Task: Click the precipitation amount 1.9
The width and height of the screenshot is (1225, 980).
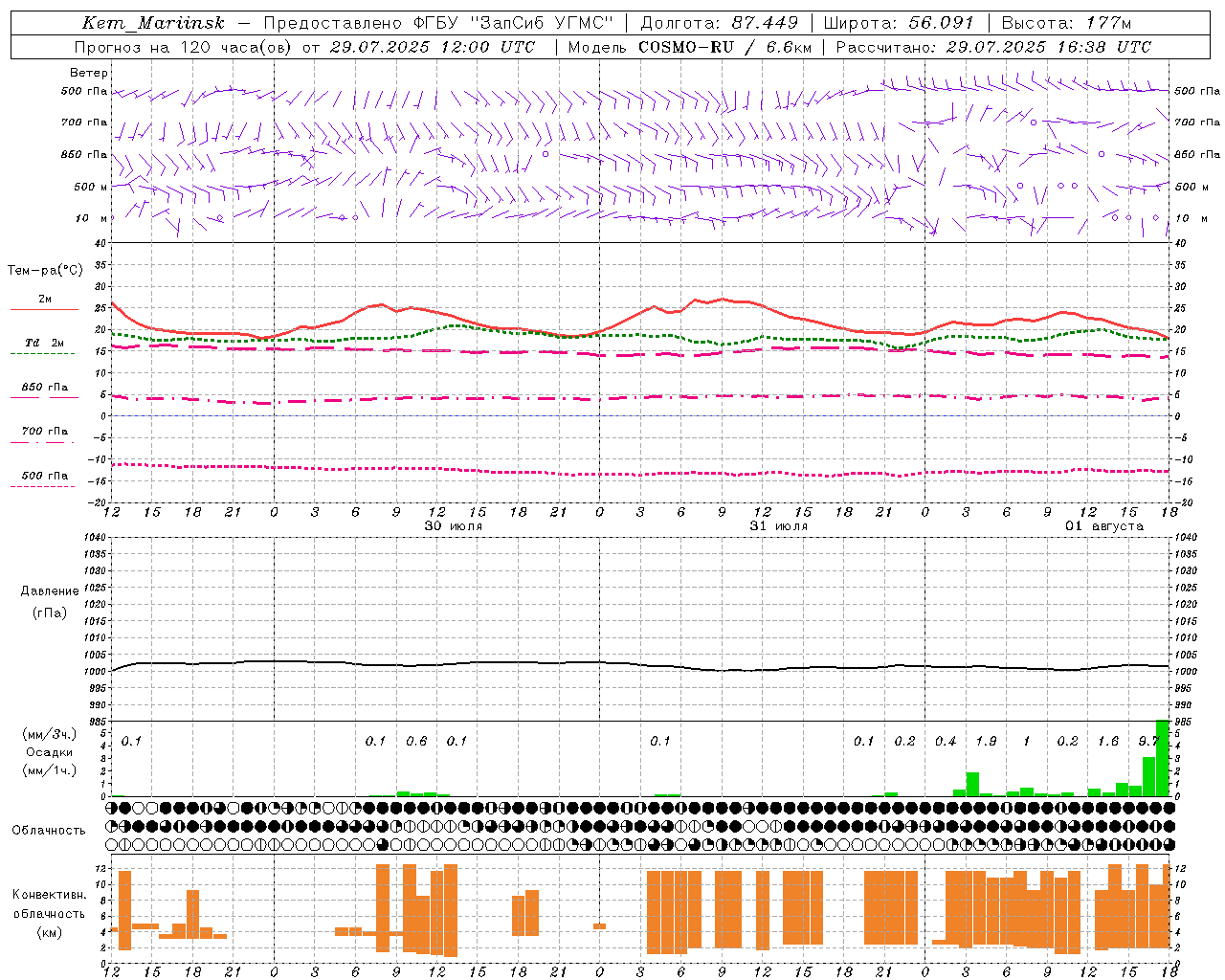Action: [986, 741]
